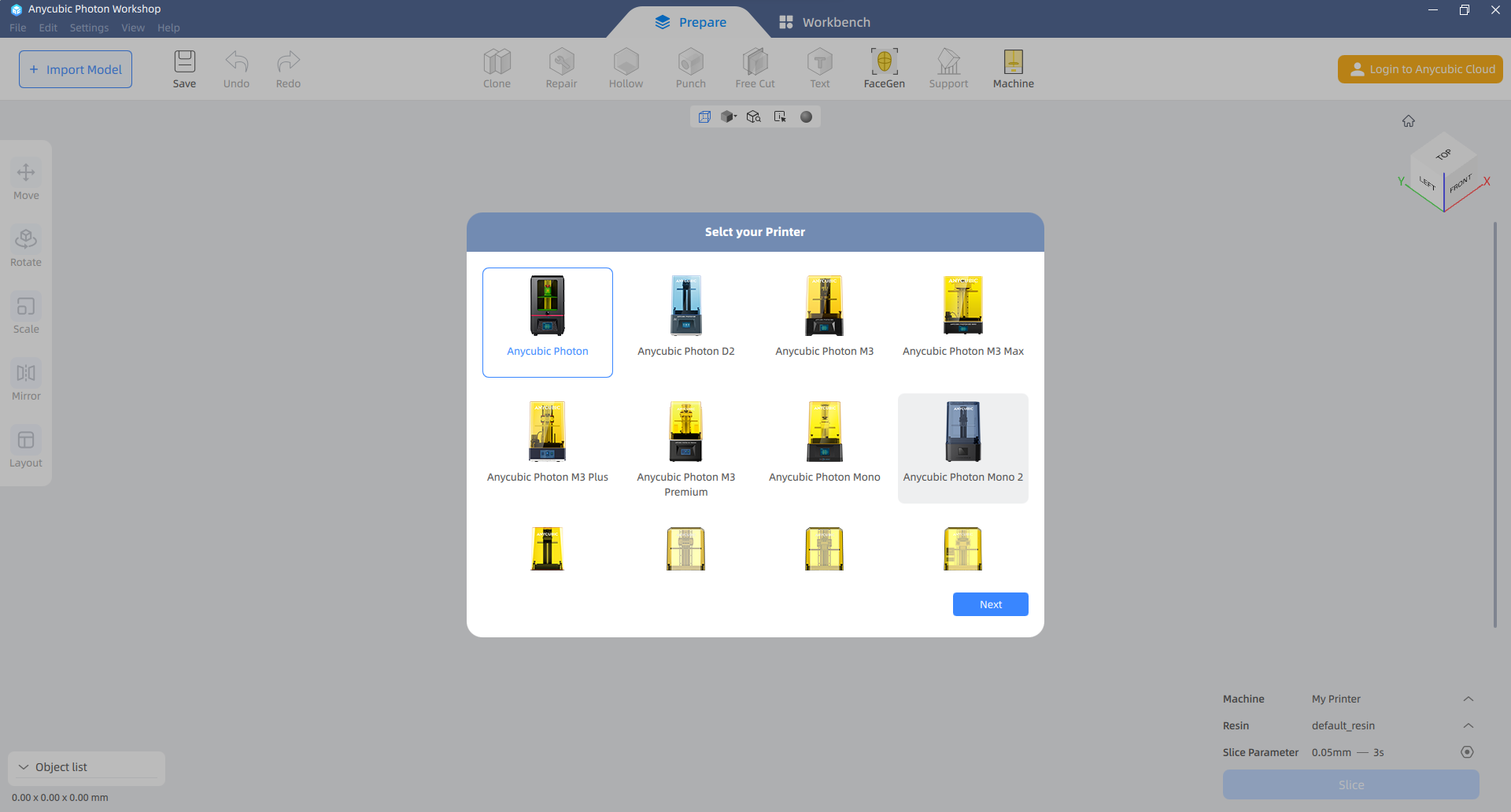Image resolution: width=1511 pixels, height=812 pixels.
Task: Pick Anycubic Photon M3 Premium printer
Action: (x=686, y=448)
